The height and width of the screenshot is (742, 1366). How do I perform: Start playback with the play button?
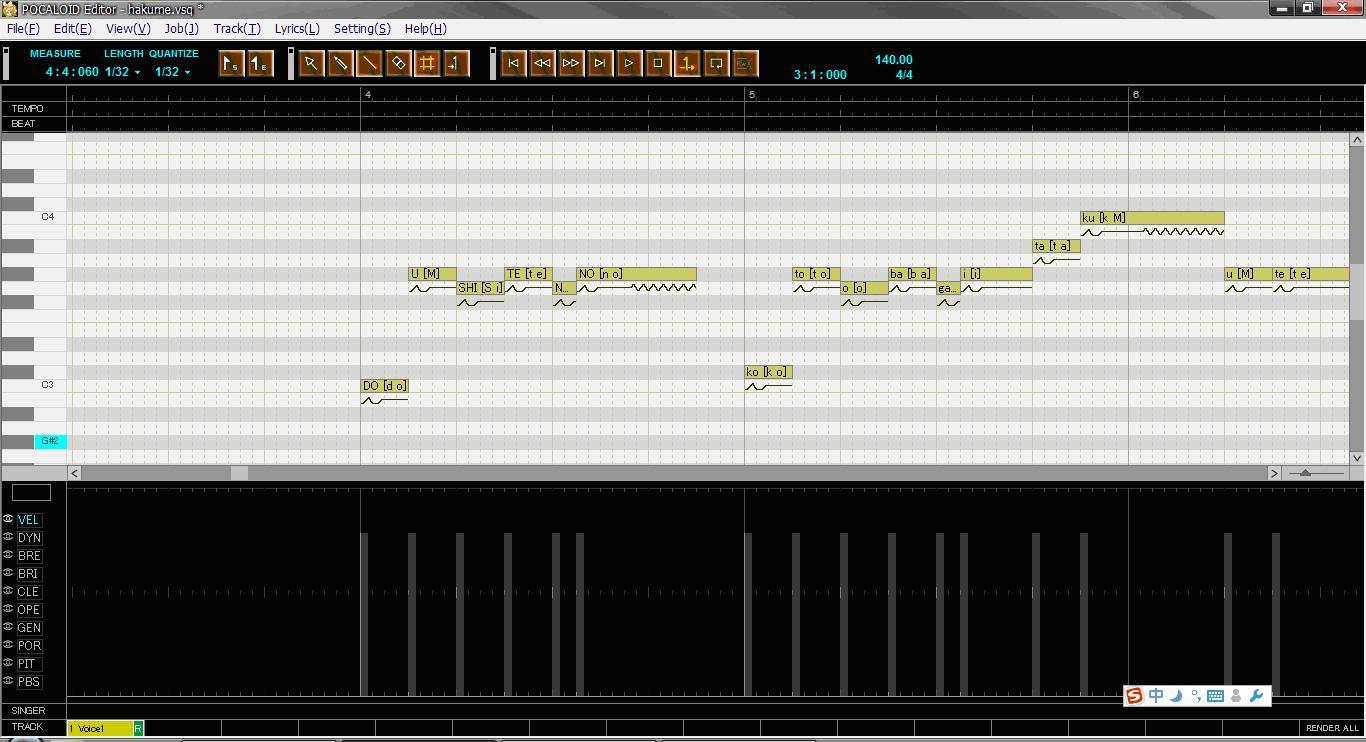629,64
